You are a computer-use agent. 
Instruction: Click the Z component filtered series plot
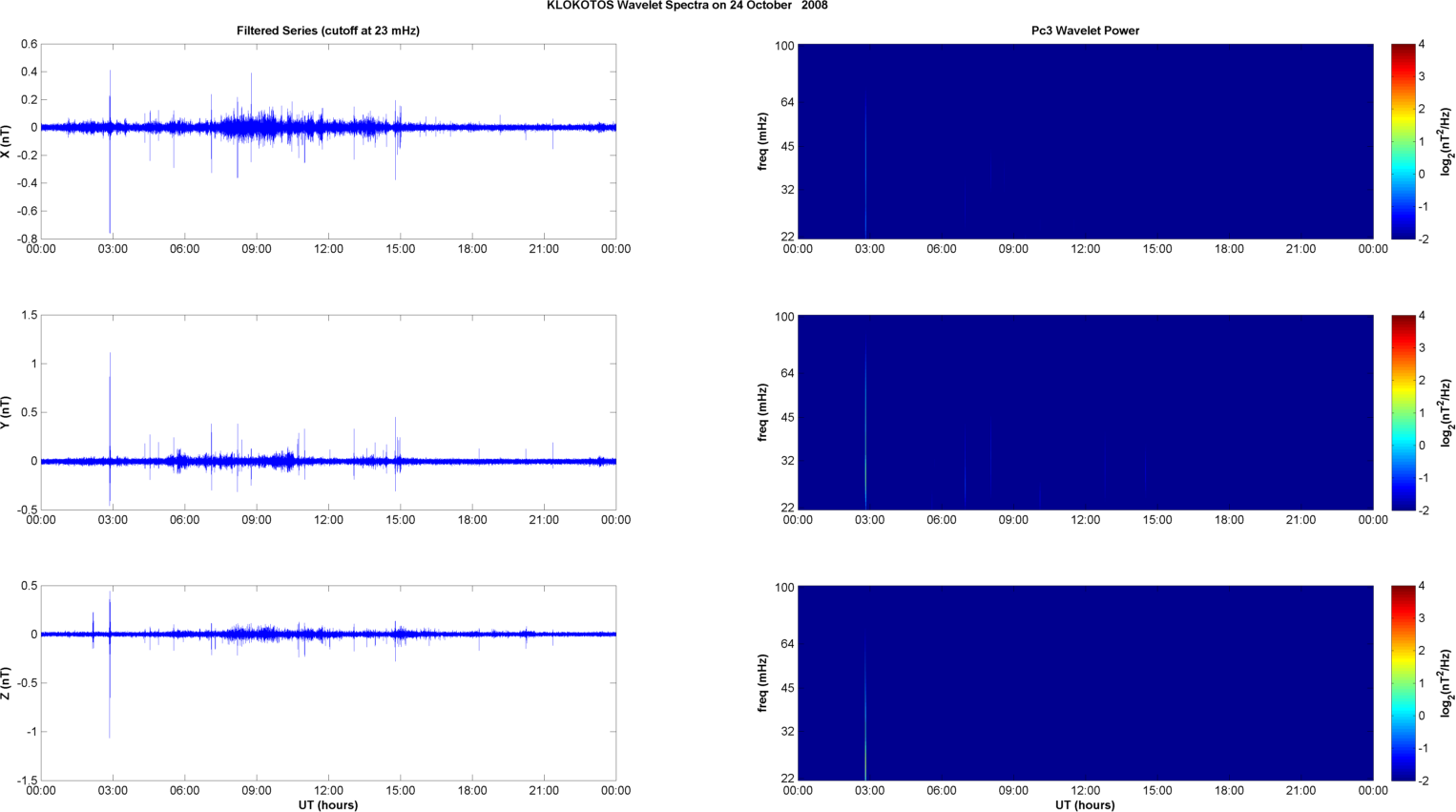coord(328,683)
